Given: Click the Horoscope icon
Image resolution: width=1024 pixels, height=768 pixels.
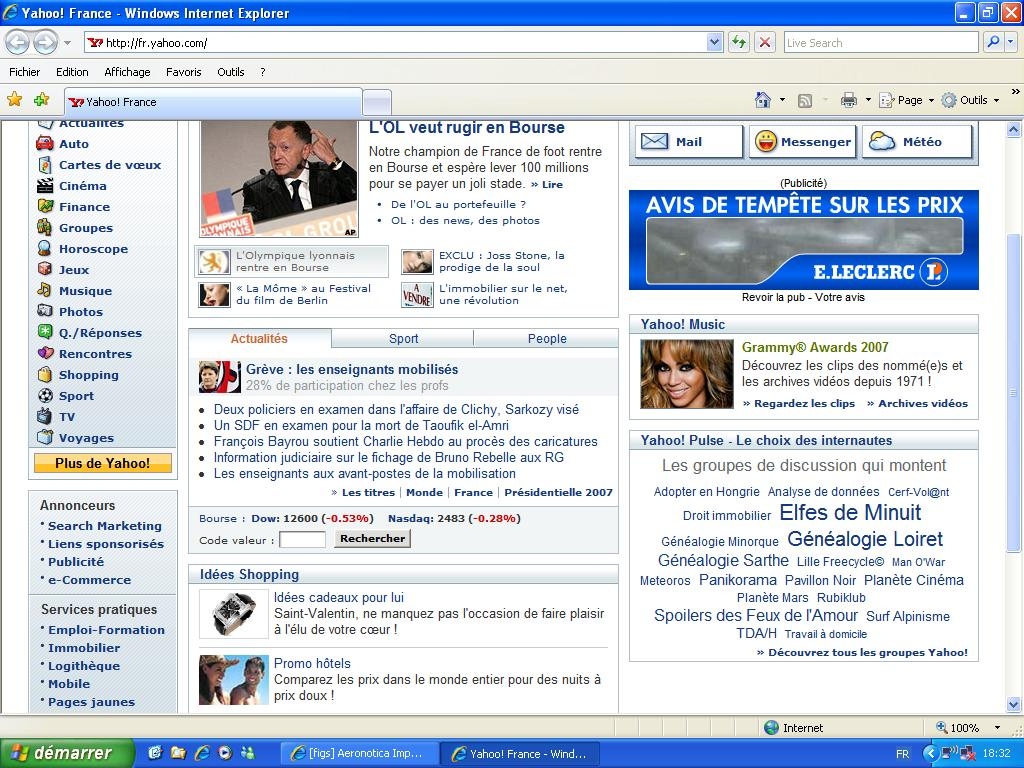Looking at the screenshot, I should click(x=44, y=248).
